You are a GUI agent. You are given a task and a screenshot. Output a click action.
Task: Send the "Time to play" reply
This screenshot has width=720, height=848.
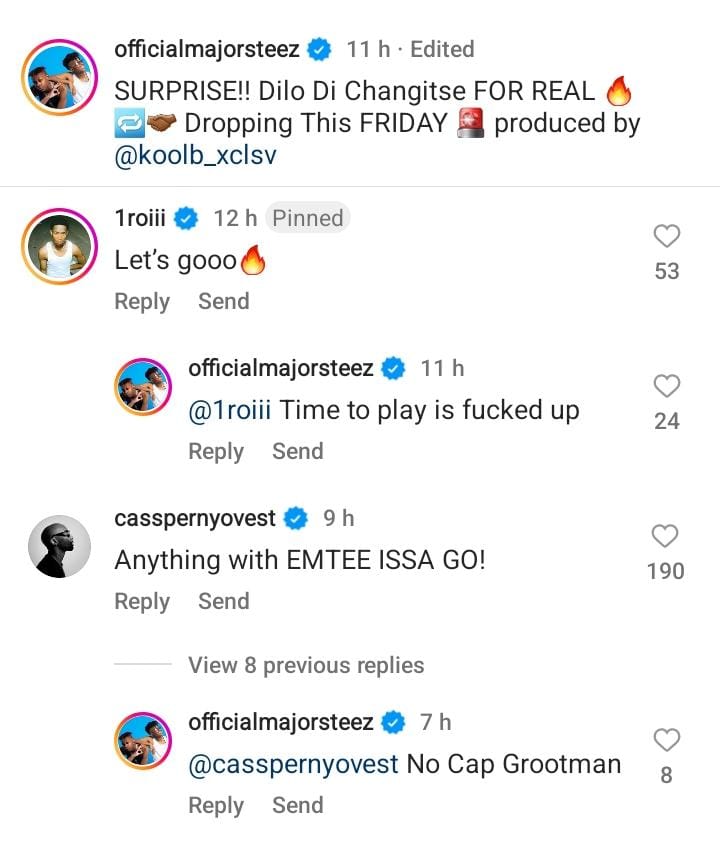tap(297, 451)
